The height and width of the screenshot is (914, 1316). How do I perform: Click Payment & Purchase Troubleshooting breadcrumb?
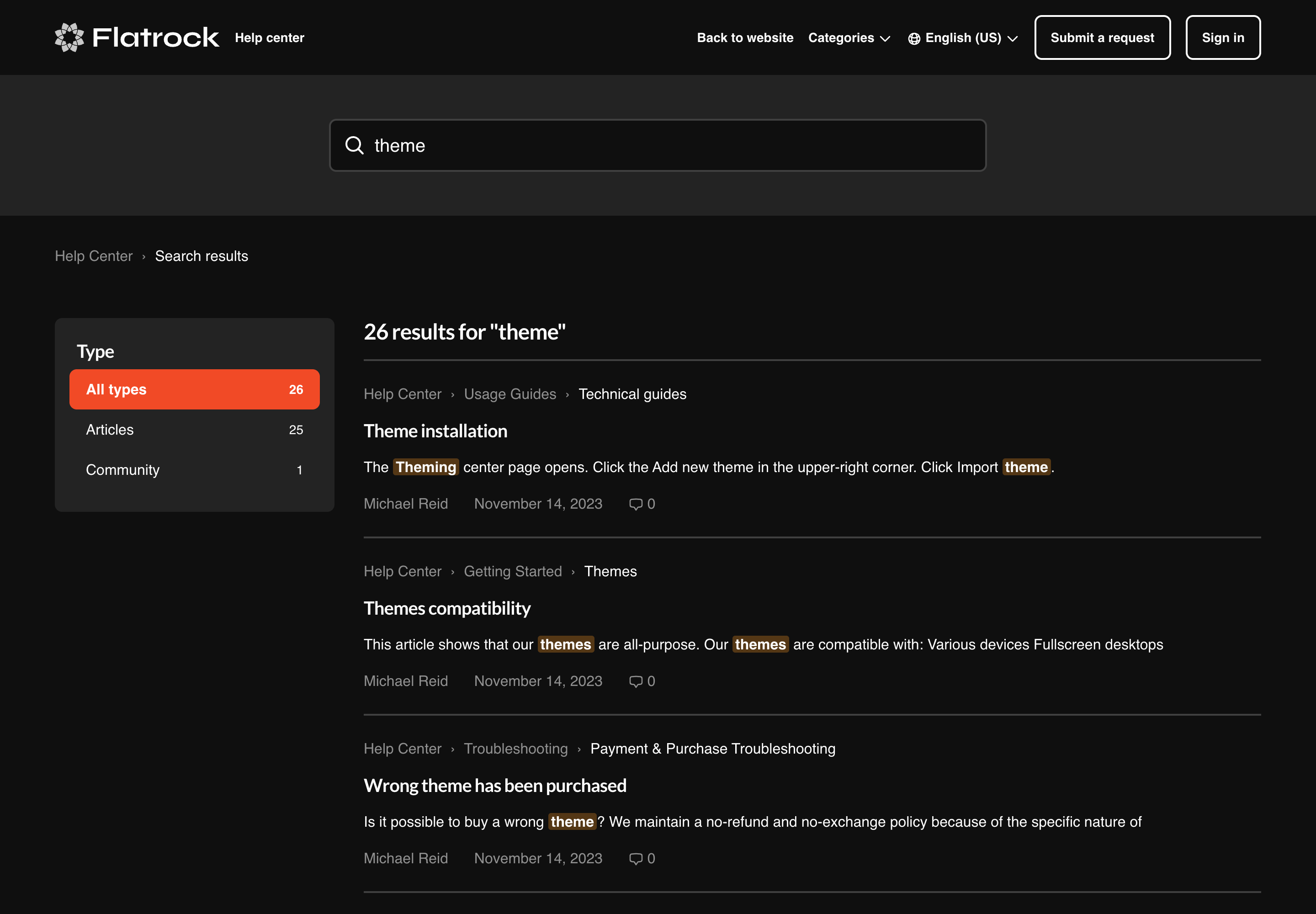[x=712, y=749]
